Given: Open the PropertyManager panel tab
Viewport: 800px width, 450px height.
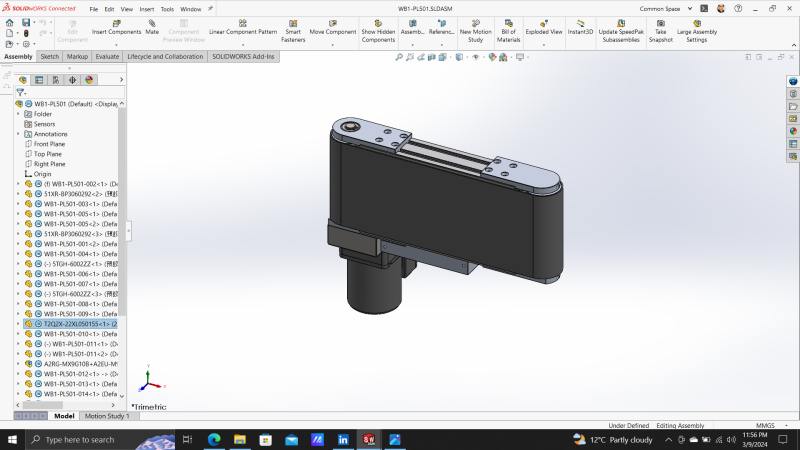Looking at the screenshot, I should point(39,79).
